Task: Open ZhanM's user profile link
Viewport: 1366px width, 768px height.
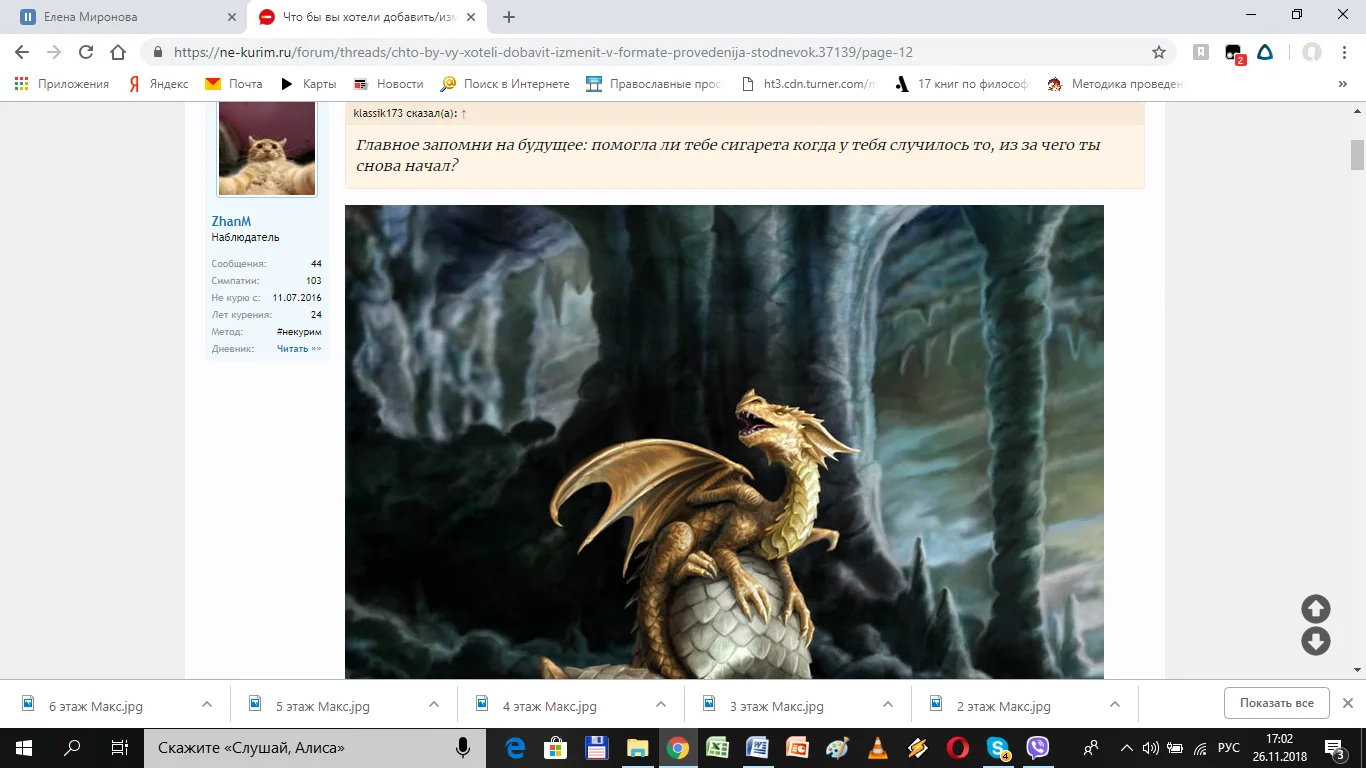Action: coord(231,221)
